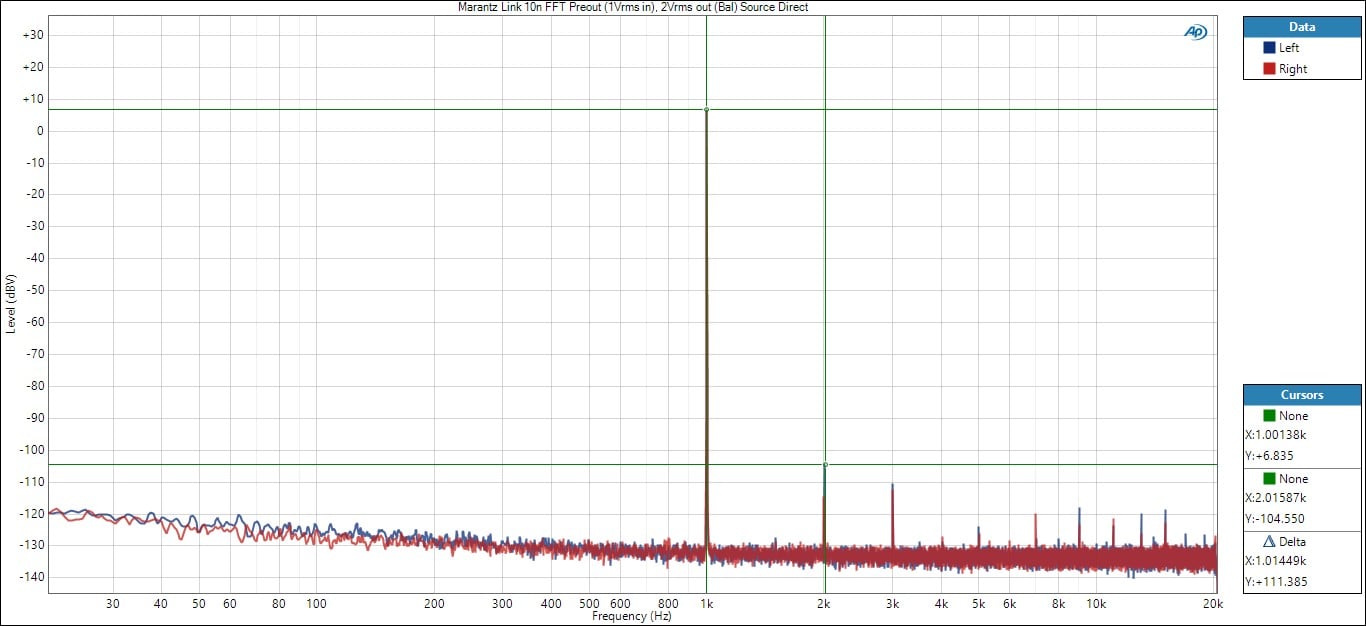
Task: Click the green square above X:1.00138k
Action: (x=1269, y=415)
